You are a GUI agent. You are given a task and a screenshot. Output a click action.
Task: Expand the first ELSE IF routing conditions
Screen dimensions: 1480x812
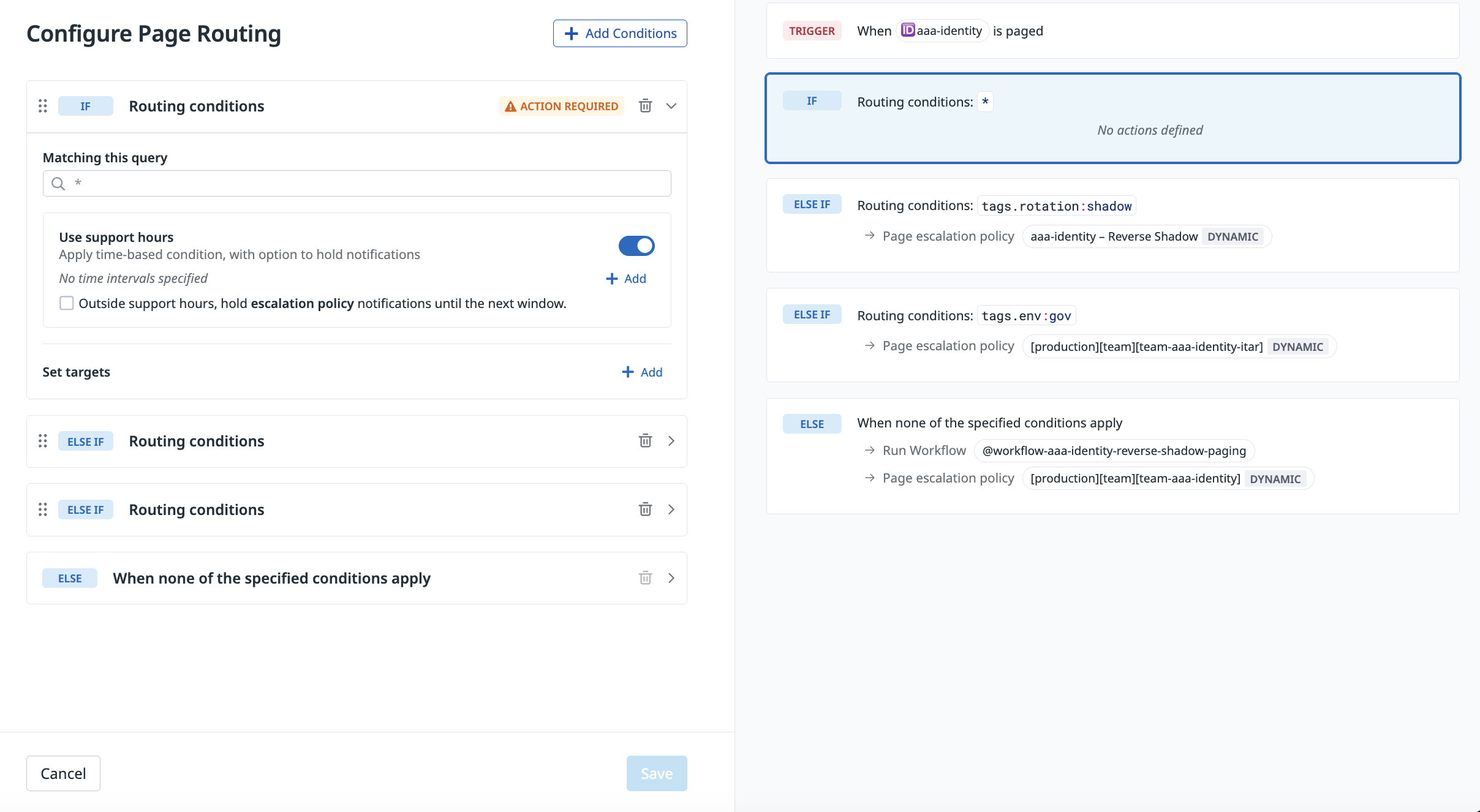click(671, 441)
